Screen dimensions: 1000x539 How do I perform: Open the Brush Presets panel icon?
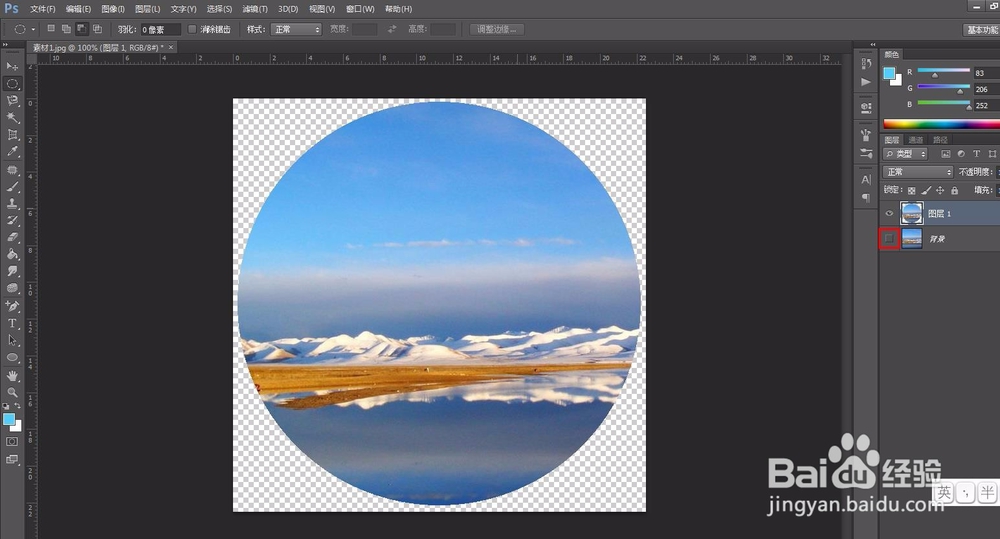point(866,153)
